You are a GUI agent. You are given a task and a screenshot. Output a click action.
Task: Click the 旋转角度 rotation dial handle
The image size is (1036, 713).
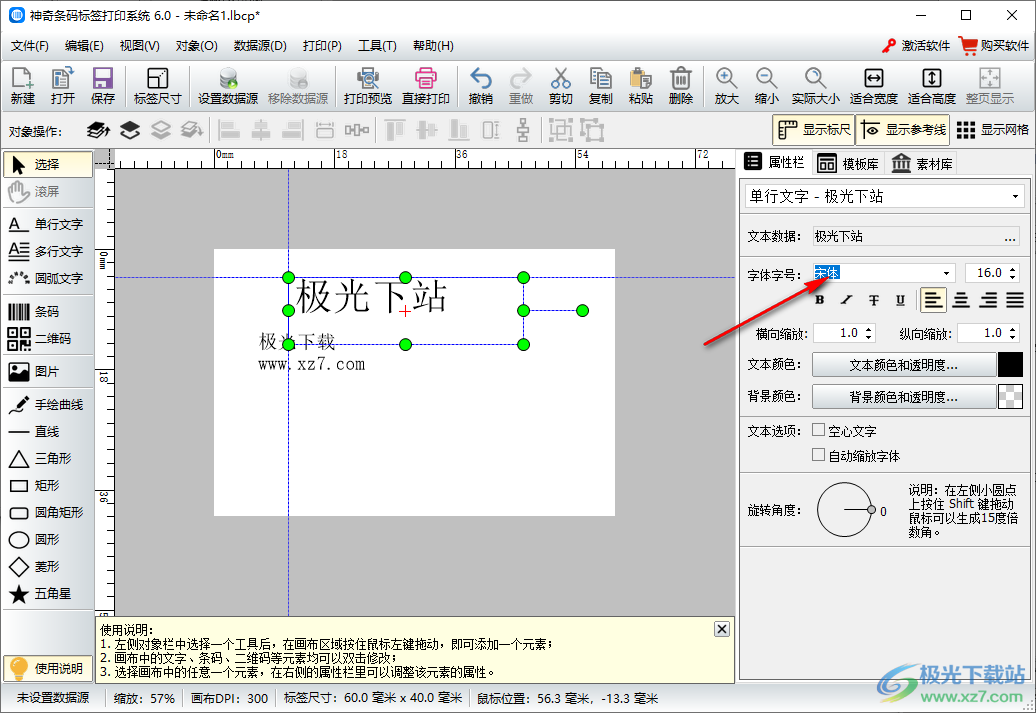871,510
